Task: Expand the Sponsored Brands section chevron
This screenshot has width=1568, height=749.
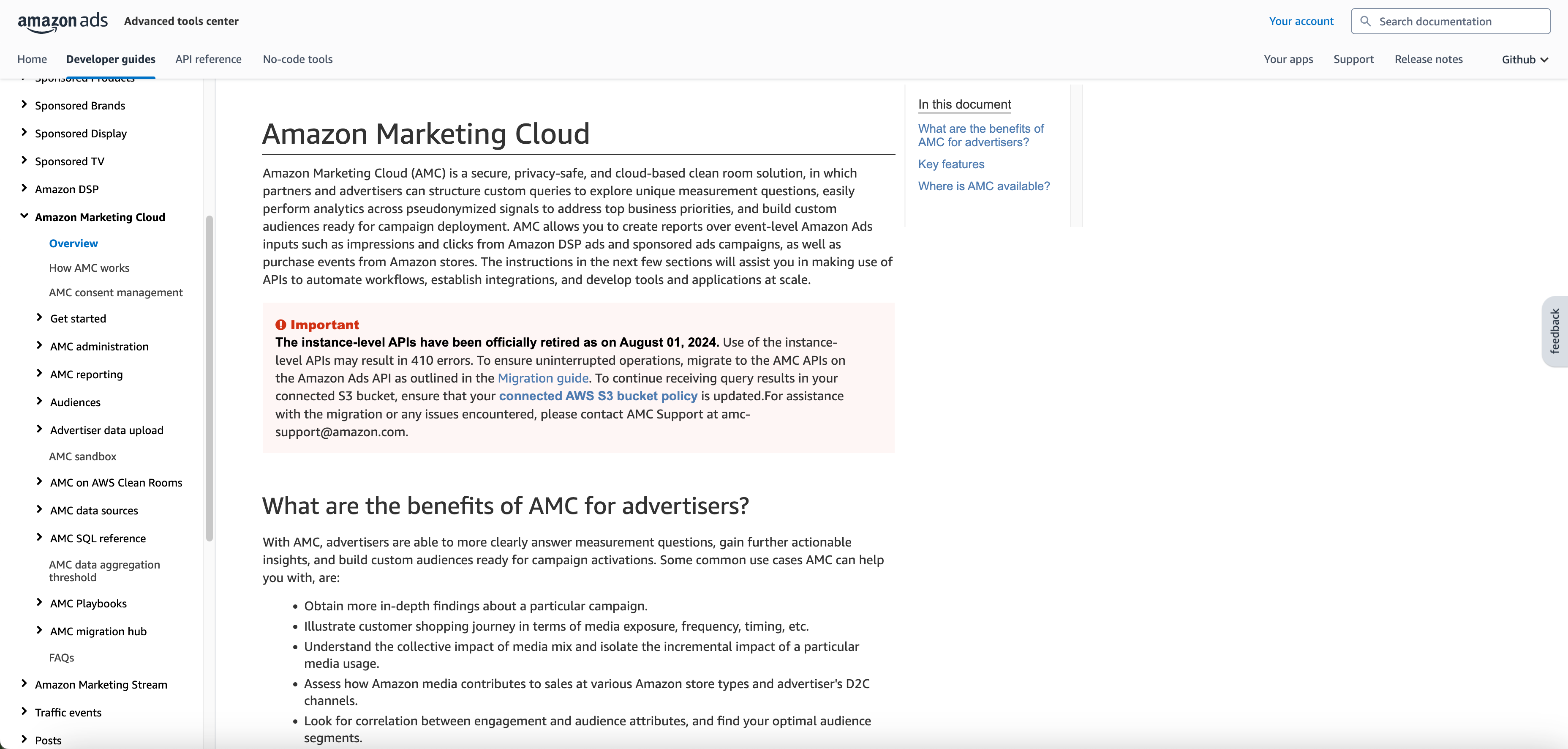Action: (24, 105)
